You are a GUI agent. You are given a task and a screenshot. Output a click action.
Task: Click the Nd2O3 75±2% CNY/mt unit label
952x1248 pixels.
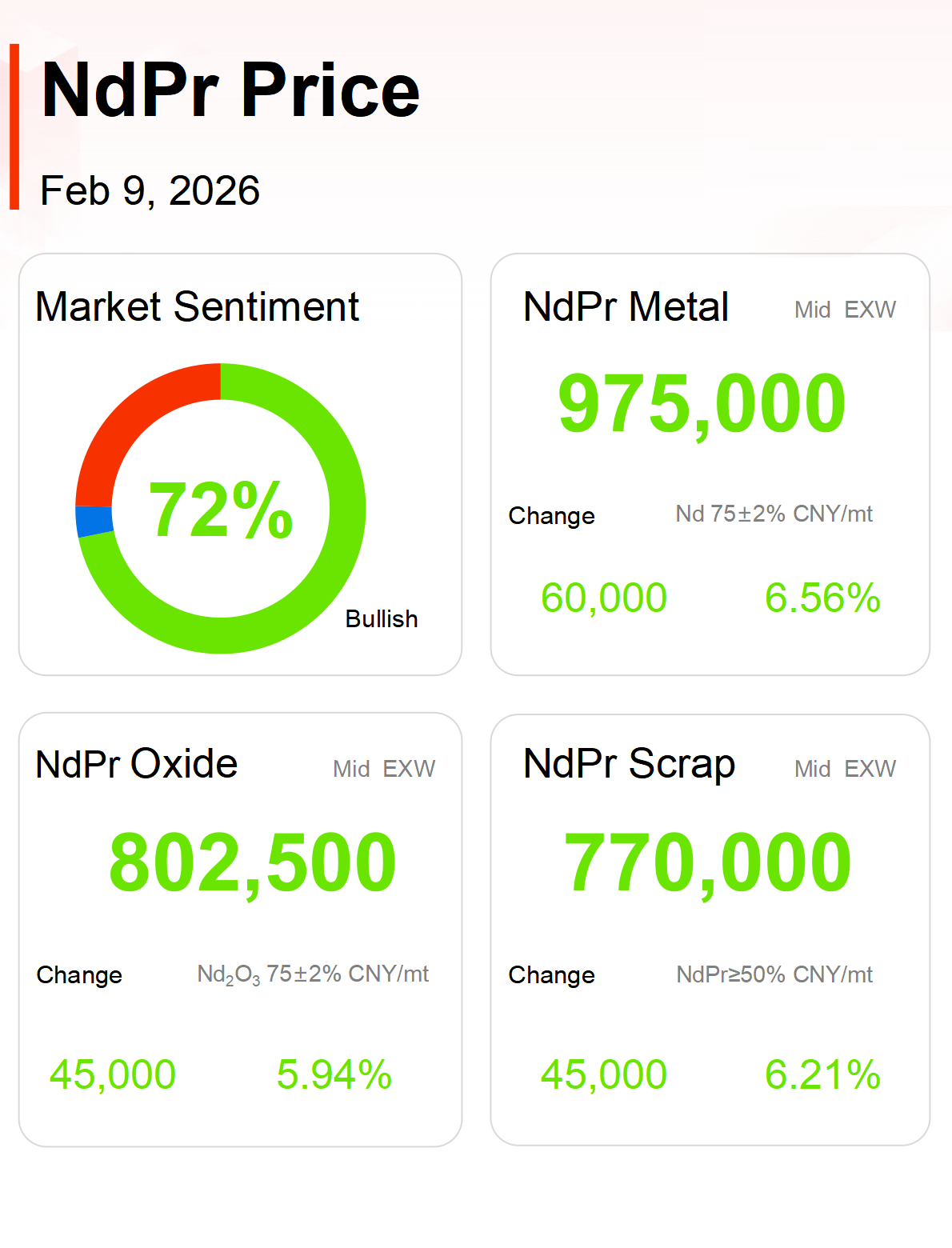pos(313,974)
